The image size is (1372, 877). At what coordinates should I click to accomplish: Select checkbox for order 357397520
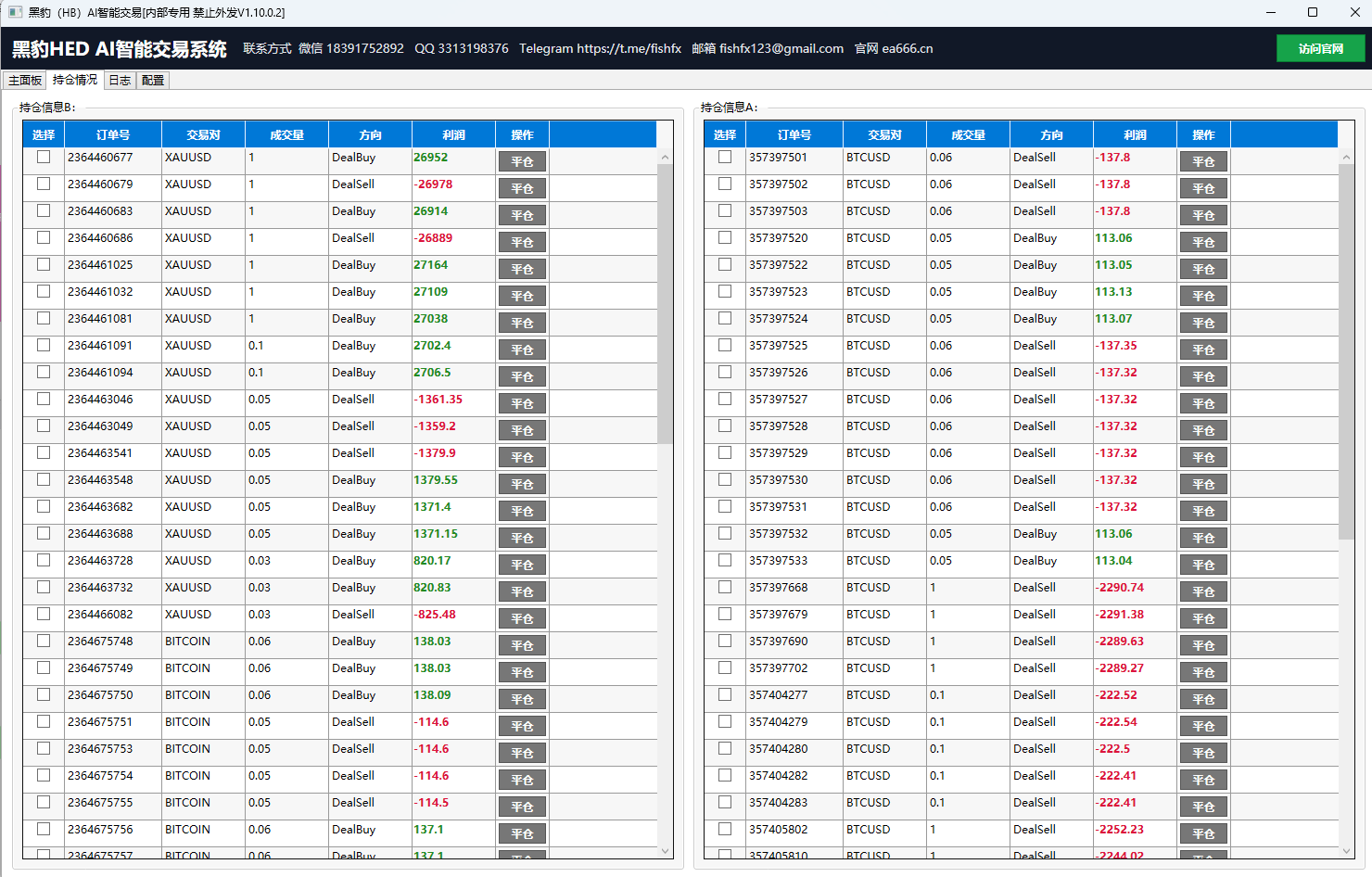pyautogui.click(x=725, y=237)
